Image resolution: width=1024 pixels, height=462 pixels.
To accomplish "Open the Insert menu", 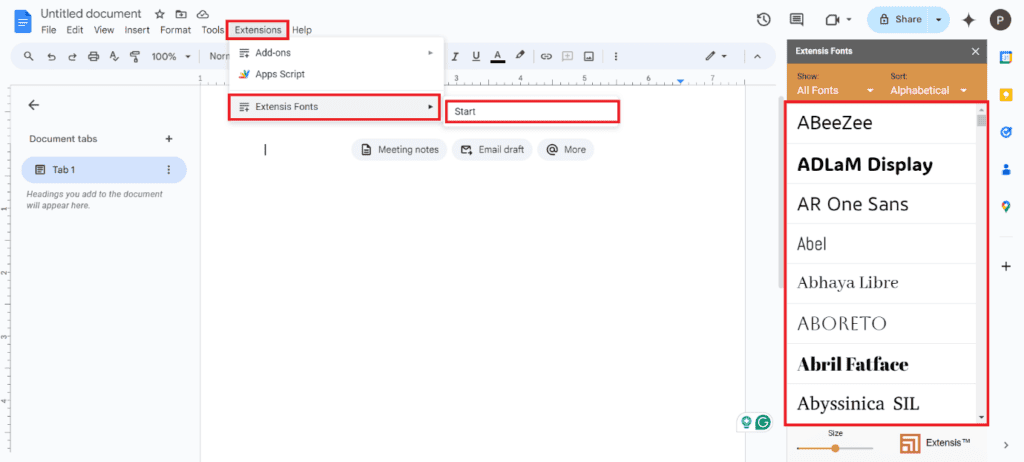I will point(137,30).
